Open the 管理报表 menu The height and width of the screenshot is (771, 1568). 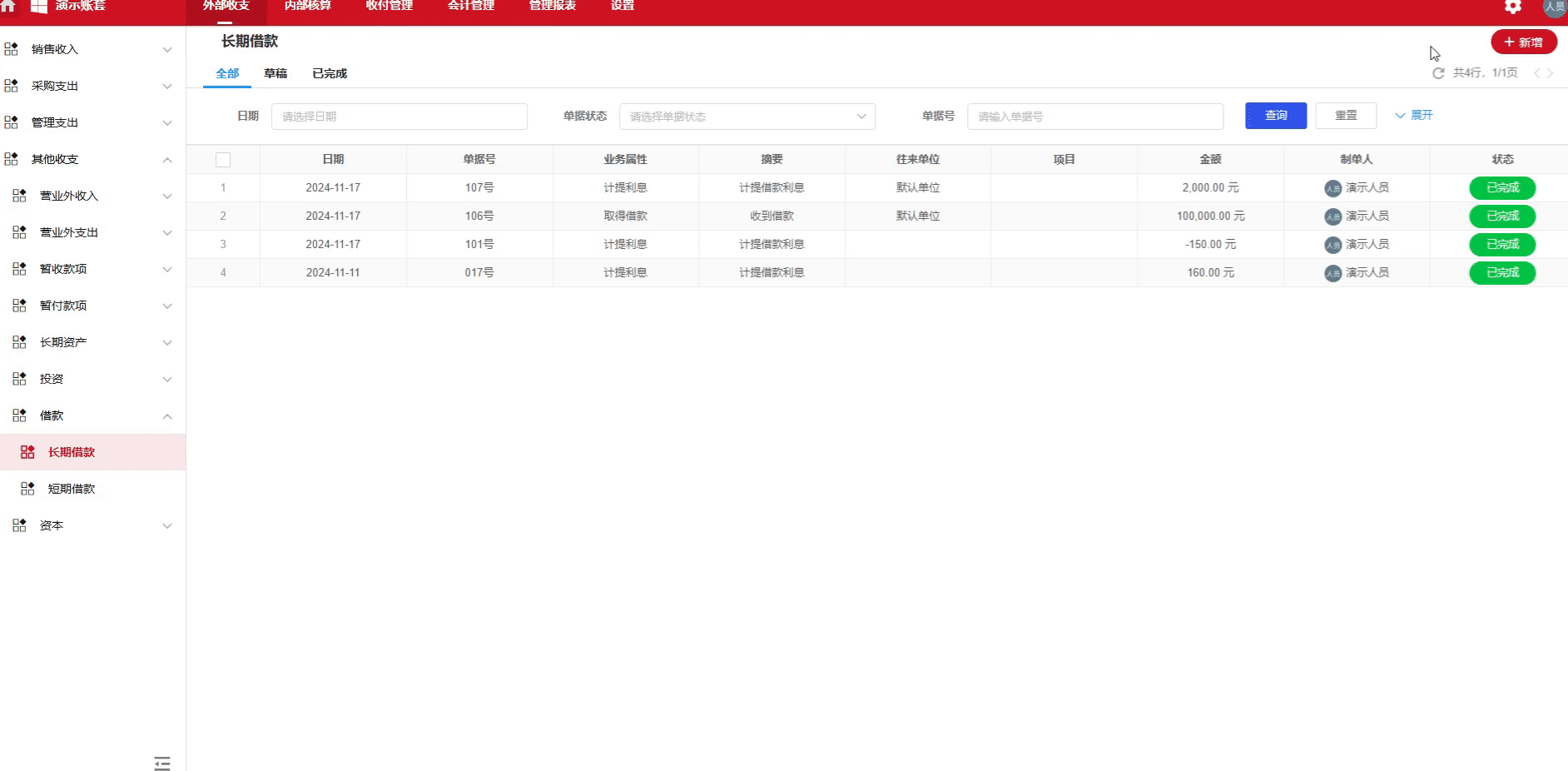551,6
